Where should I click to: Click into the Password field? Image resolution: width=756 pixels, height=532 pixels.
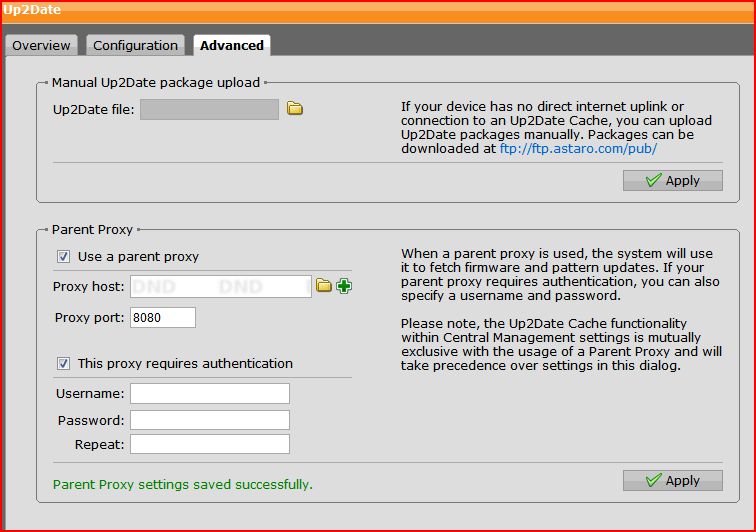pyautogui.click(x=209, y=420)
